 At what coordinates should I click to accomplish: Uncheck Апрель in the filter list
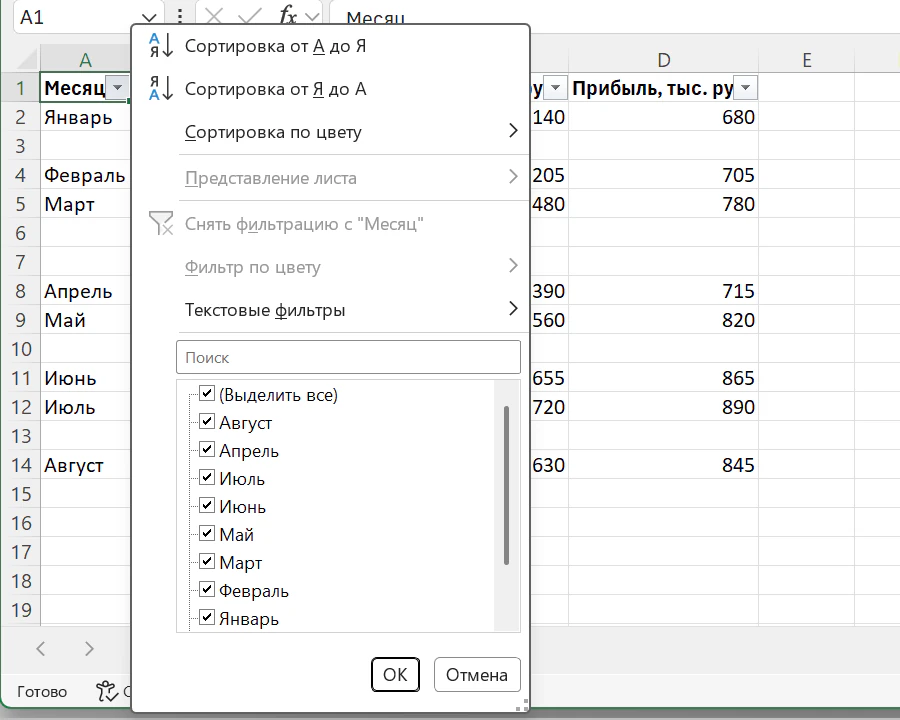pos(207,450)
